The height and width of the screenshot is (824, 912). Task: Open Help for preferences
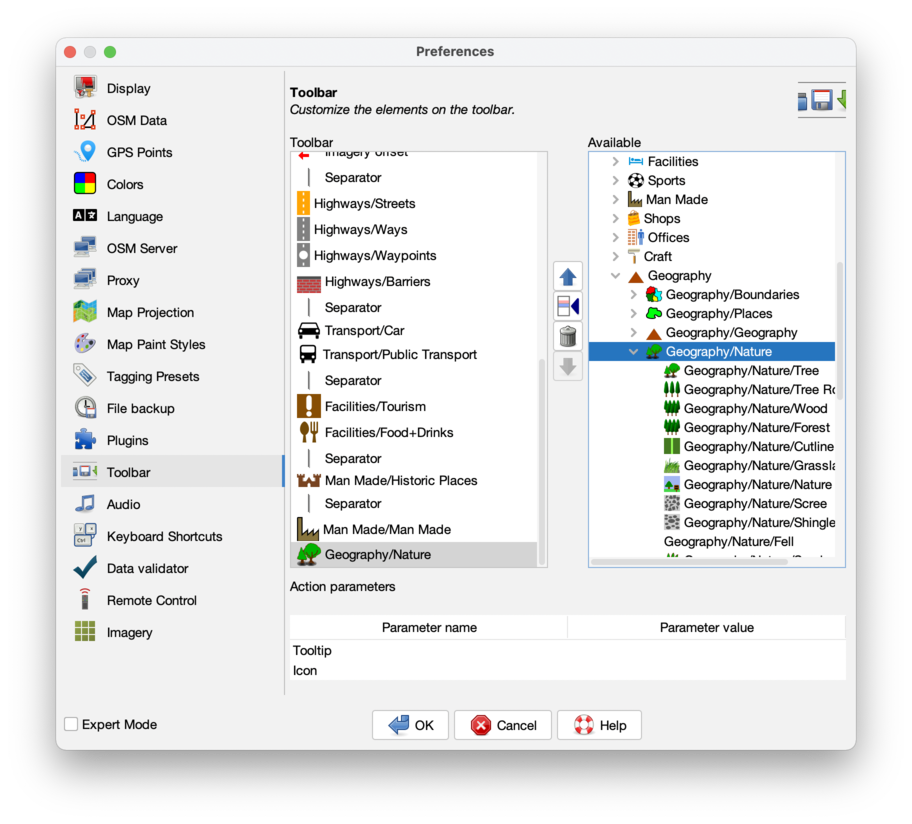point(599,725)
